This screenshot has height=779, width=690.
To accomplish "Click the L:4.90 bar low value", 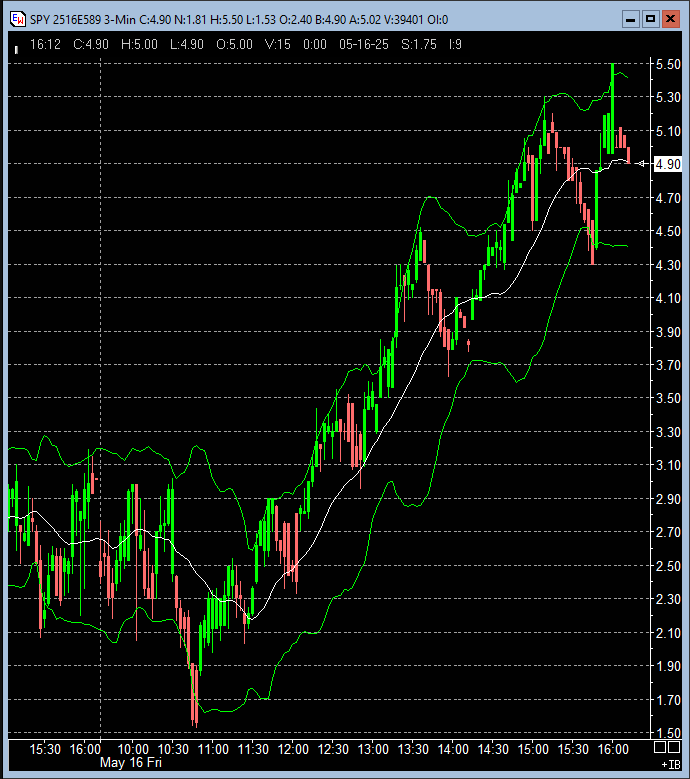I will (x=187, y=45).
